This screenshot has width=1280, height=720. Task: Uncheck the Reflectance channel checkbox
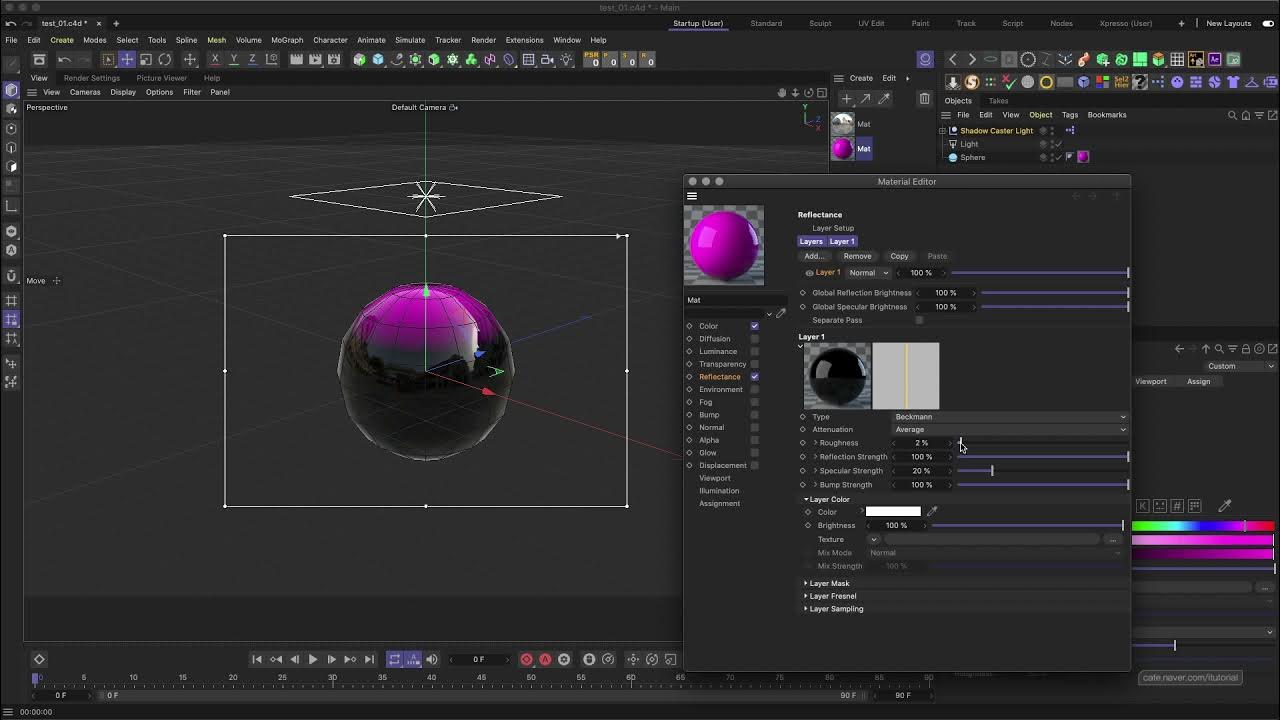tap(754, 377)
